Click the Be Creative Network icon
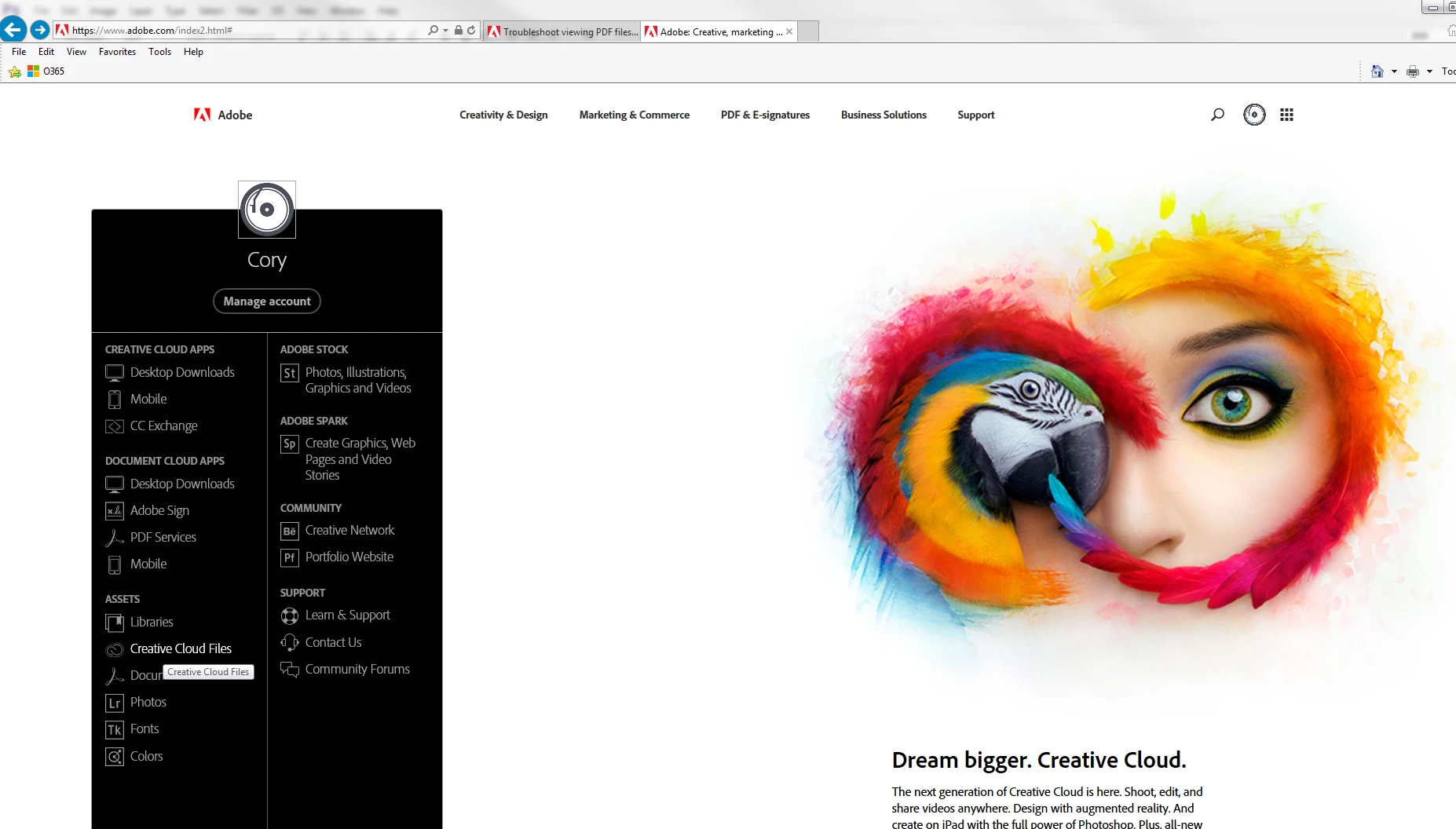1456x829 pixels. [x=290, y=531]
